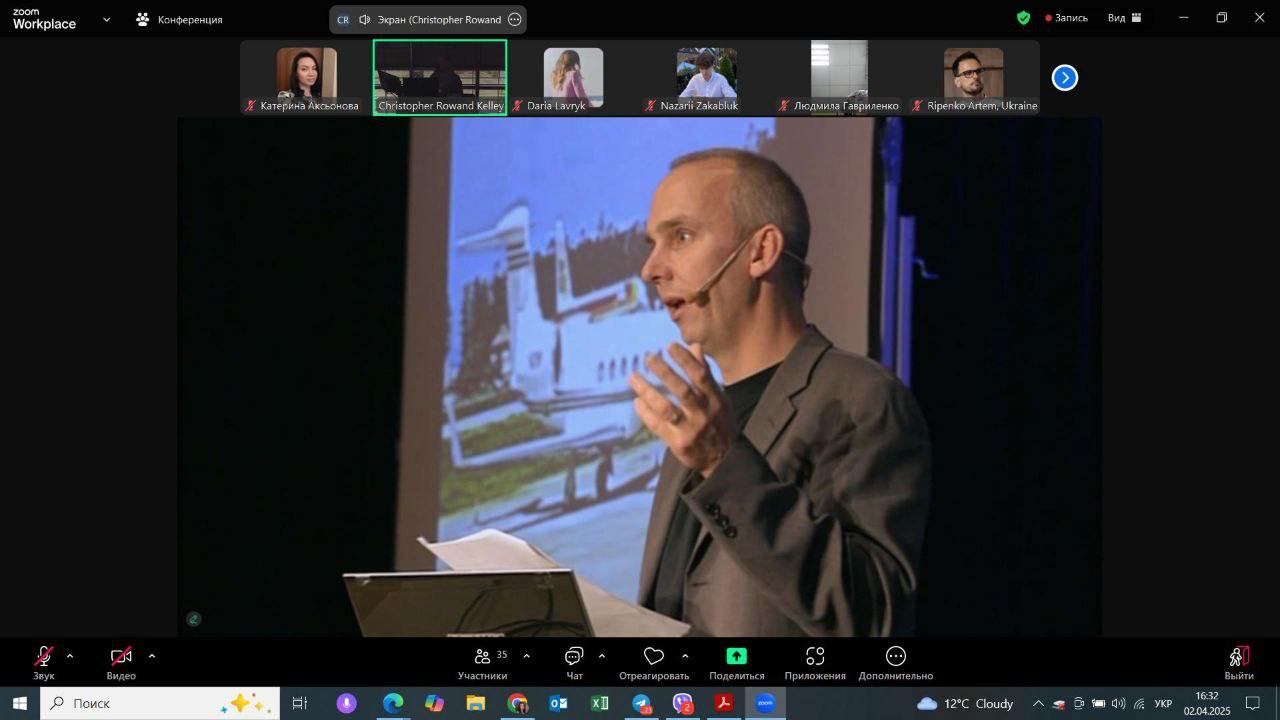Screen dimensions: 1280x720
Task: Open Task View on the taskbar
Action: pos(299,703)
